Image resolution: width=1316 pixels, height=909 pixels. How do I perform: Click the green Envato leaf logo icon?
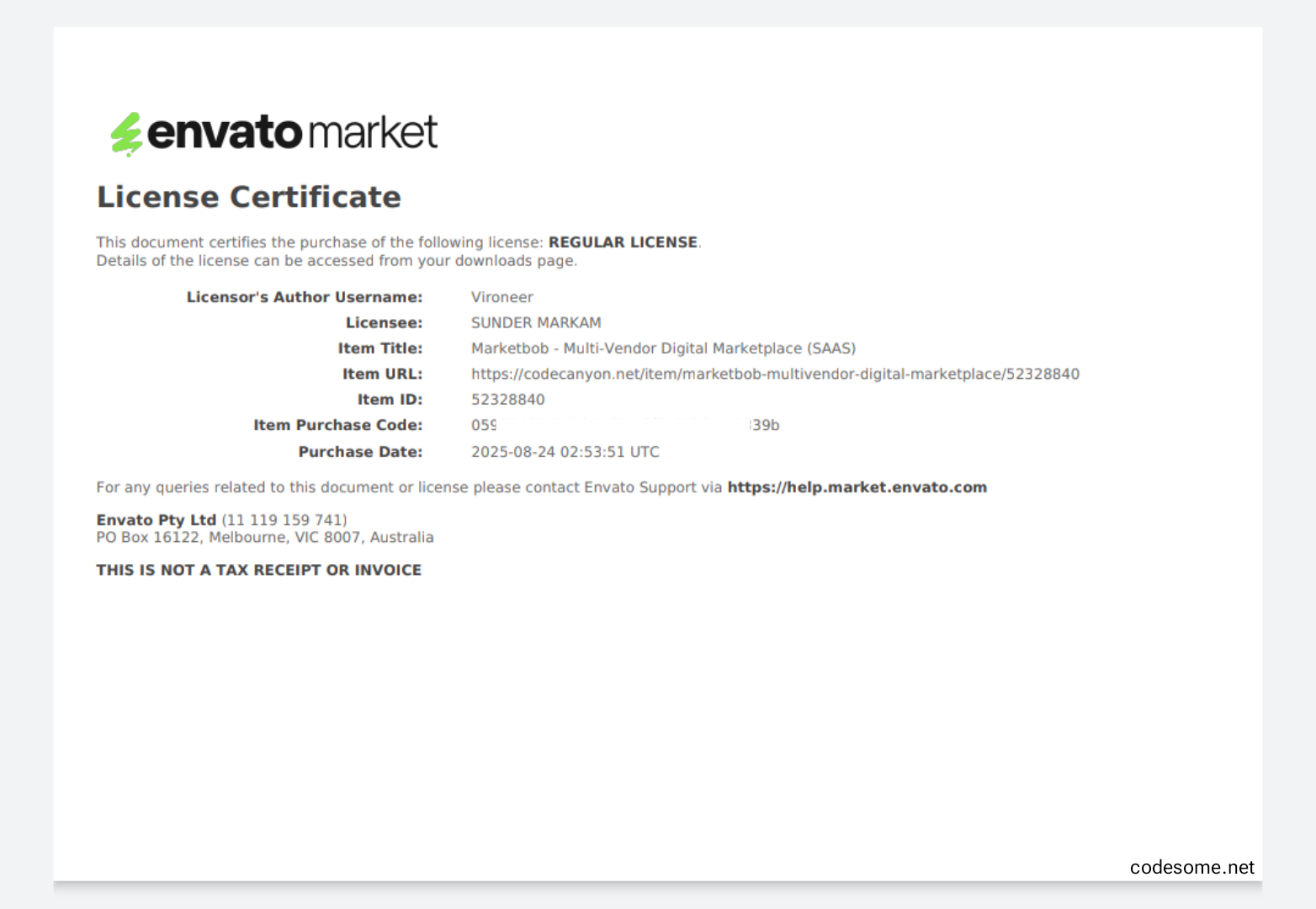click(126, 134)
